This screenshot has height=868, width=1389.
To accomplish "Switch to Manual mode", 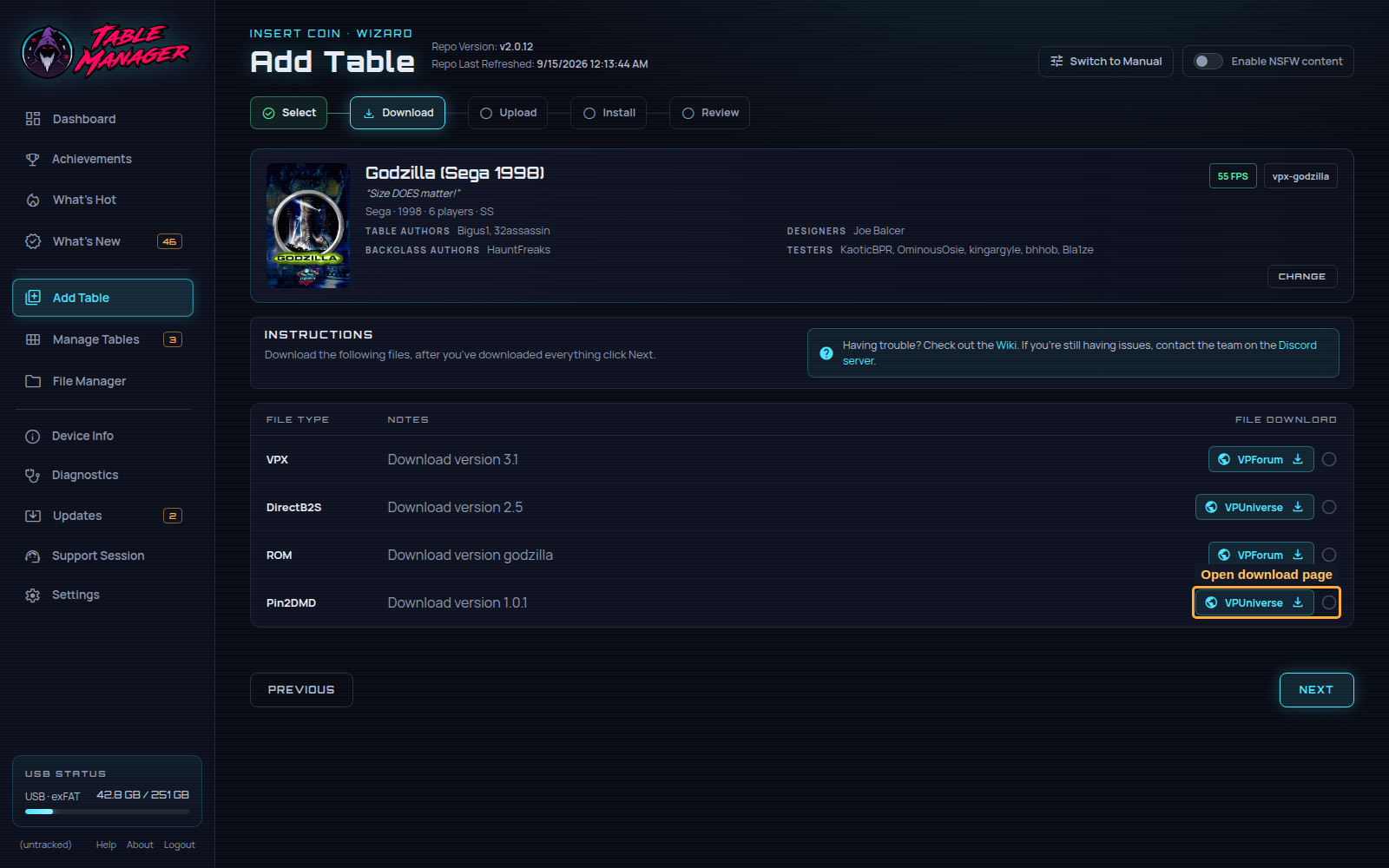I will pos(1105,62).
